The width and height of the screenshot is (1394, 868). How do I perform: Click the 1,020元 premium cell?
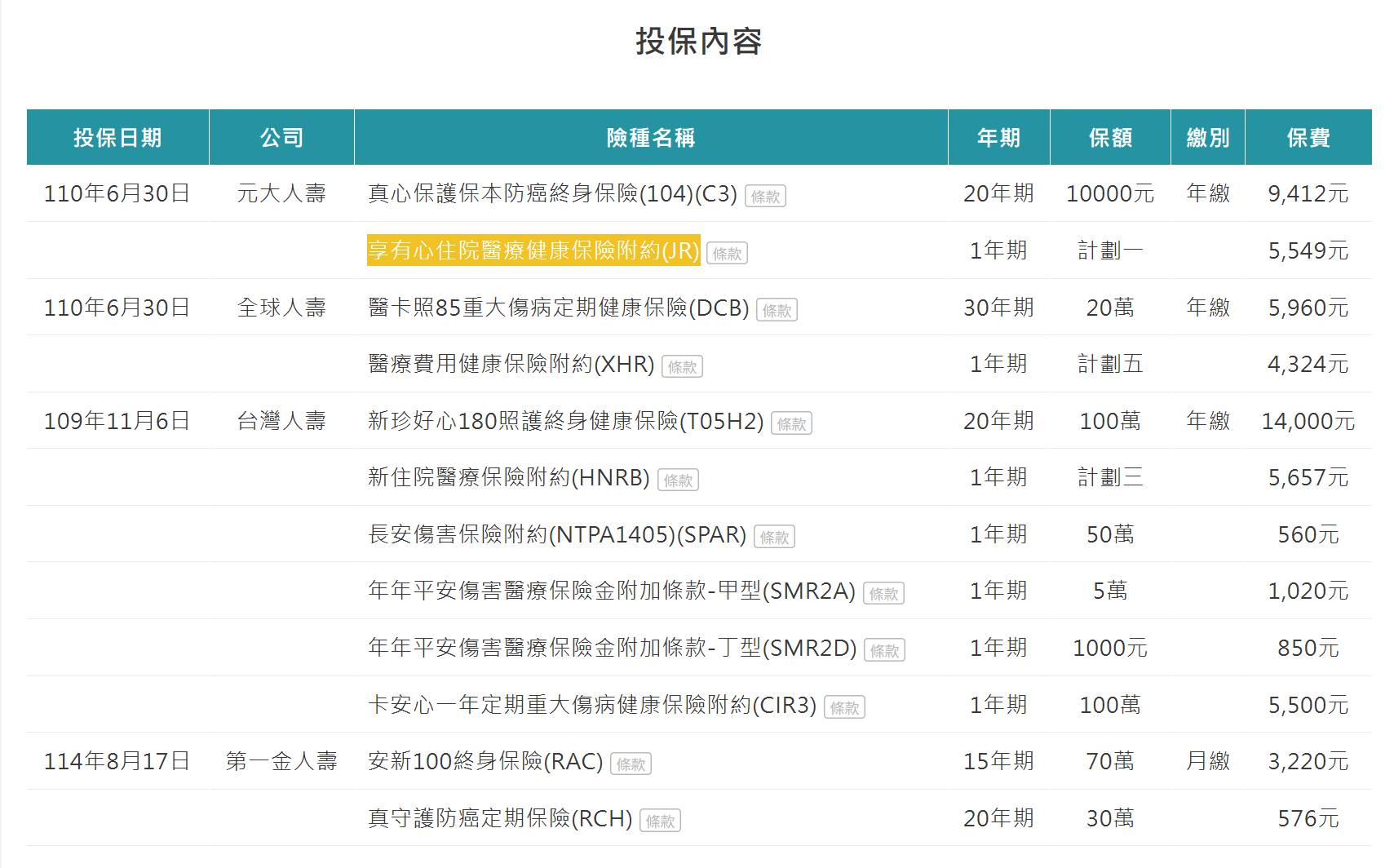point(1308,591)
